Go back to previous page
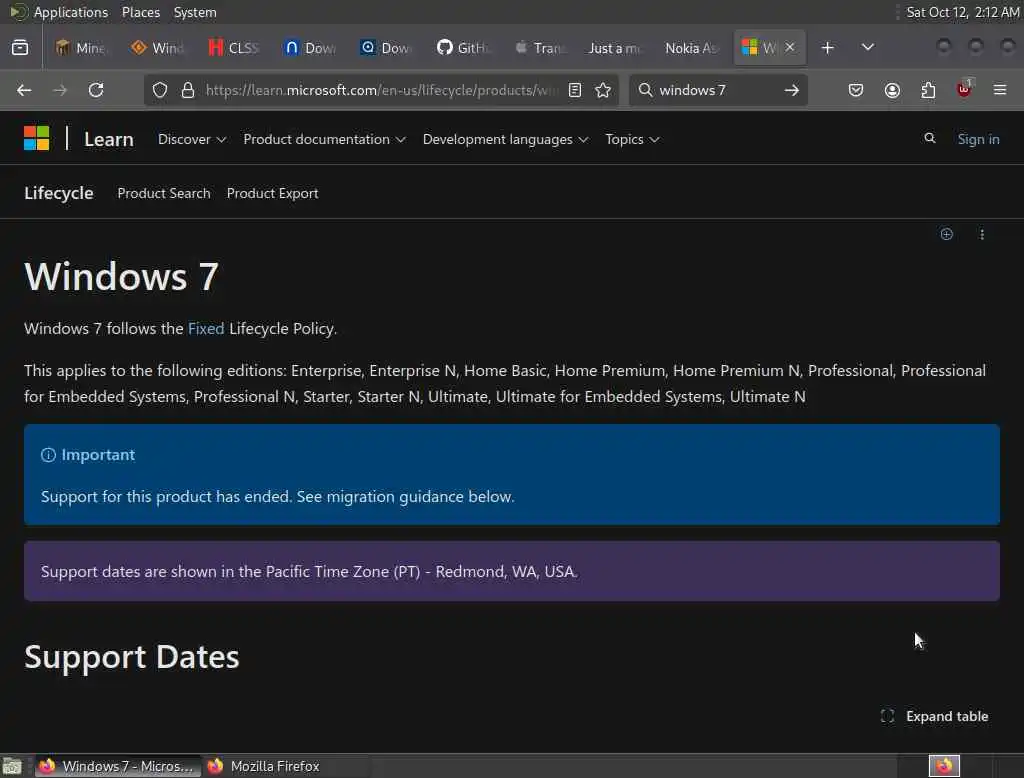 tap(24, 90)
